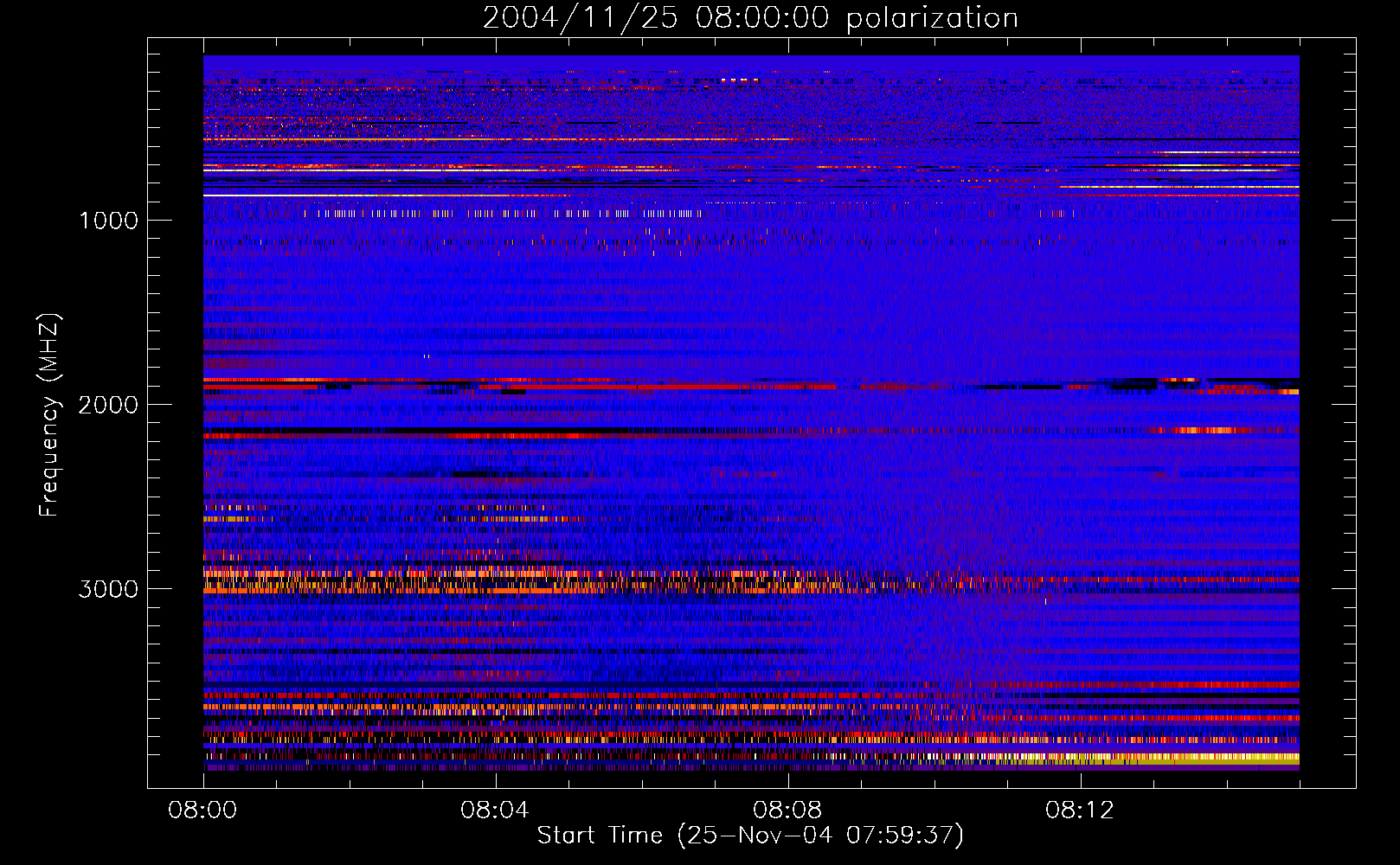Click the 3000 frequency tick label
1400x865 pixels.
tap(108, 589)
